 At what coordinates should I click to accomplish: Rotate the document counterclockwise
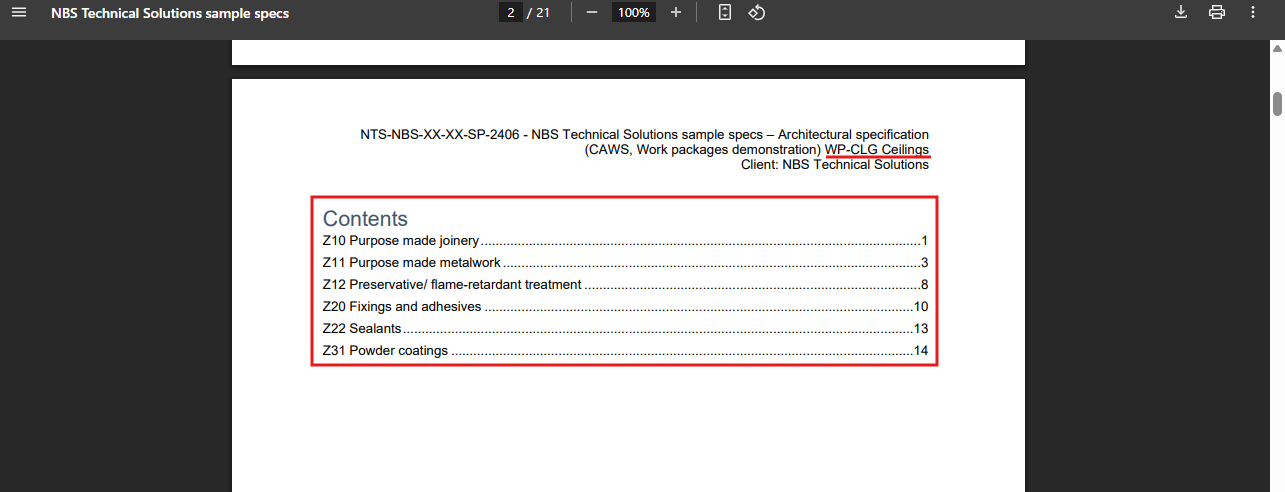tap(757, 12)
